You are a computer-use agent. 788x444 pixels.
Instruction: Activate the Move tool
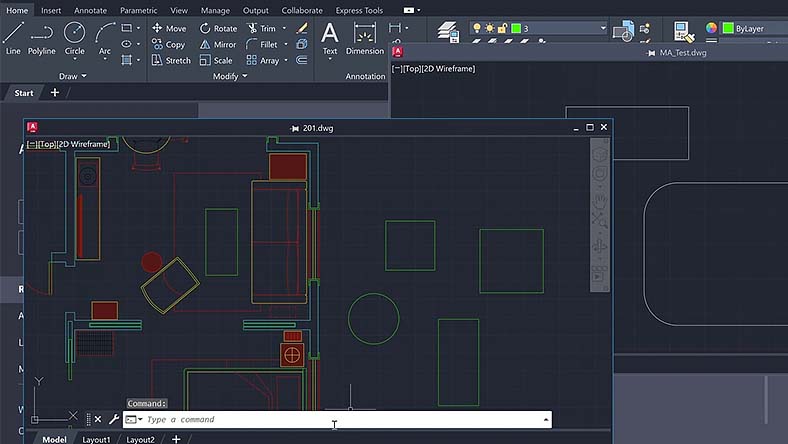tap(169, 29)
